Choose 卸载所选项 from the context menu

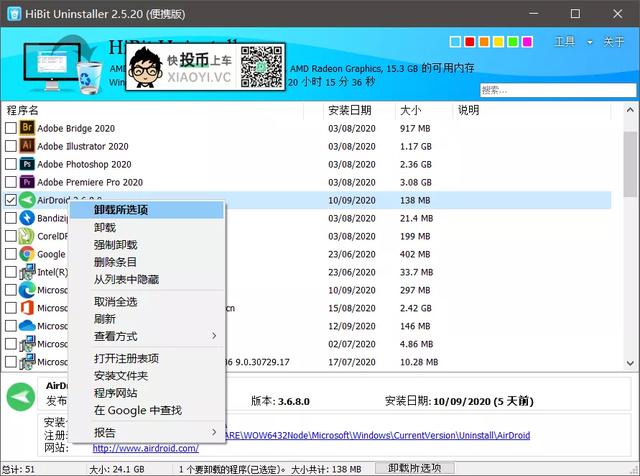coord(147,210)
